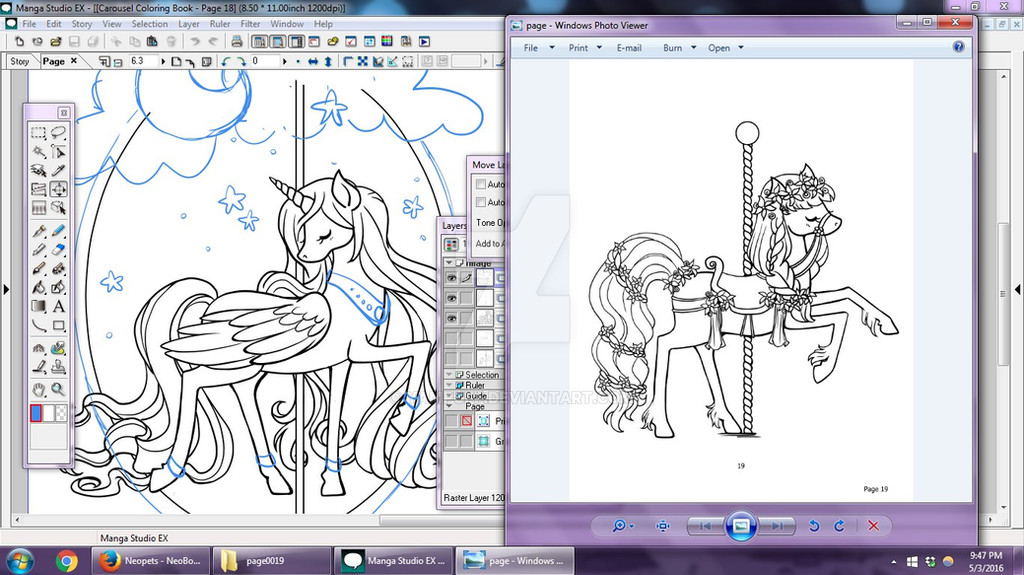Play slide show in Photo Viewer
The width and height of the screenshot is (1024, 575).
pos(741,526)
